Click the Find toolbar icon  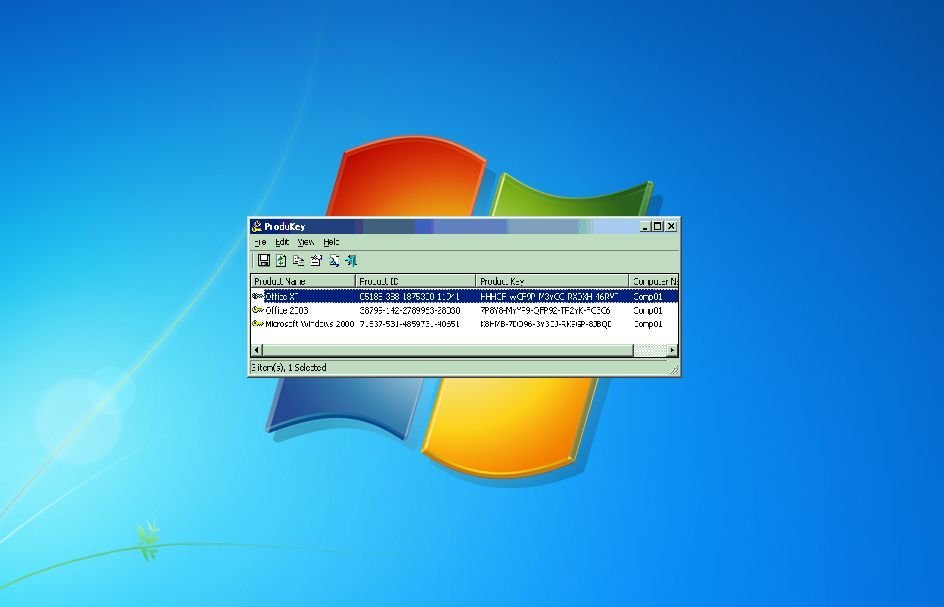pos(334,260)
